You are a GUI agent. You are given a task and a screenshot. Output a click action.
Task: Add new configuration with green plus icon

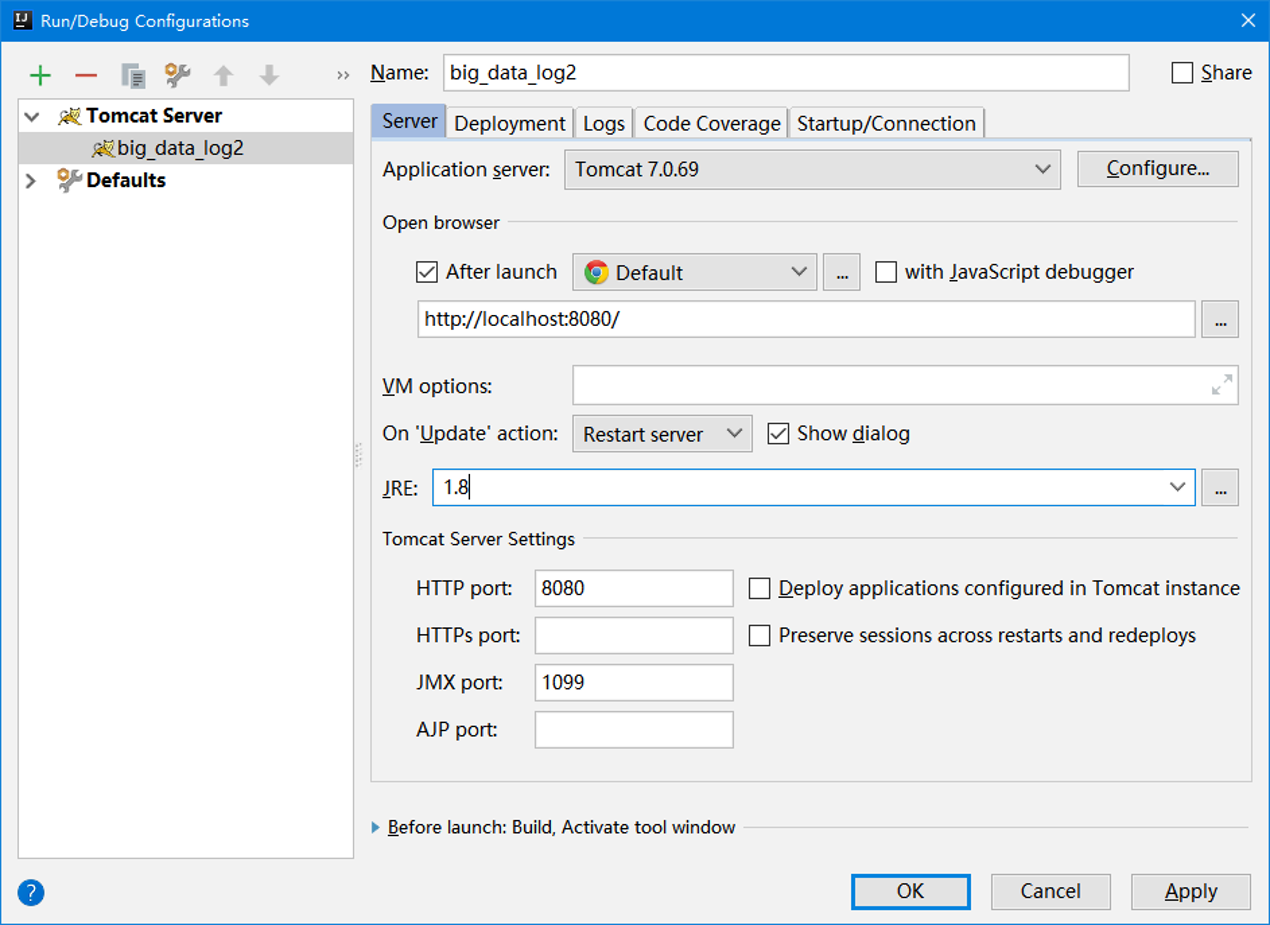tap(40, 75)
